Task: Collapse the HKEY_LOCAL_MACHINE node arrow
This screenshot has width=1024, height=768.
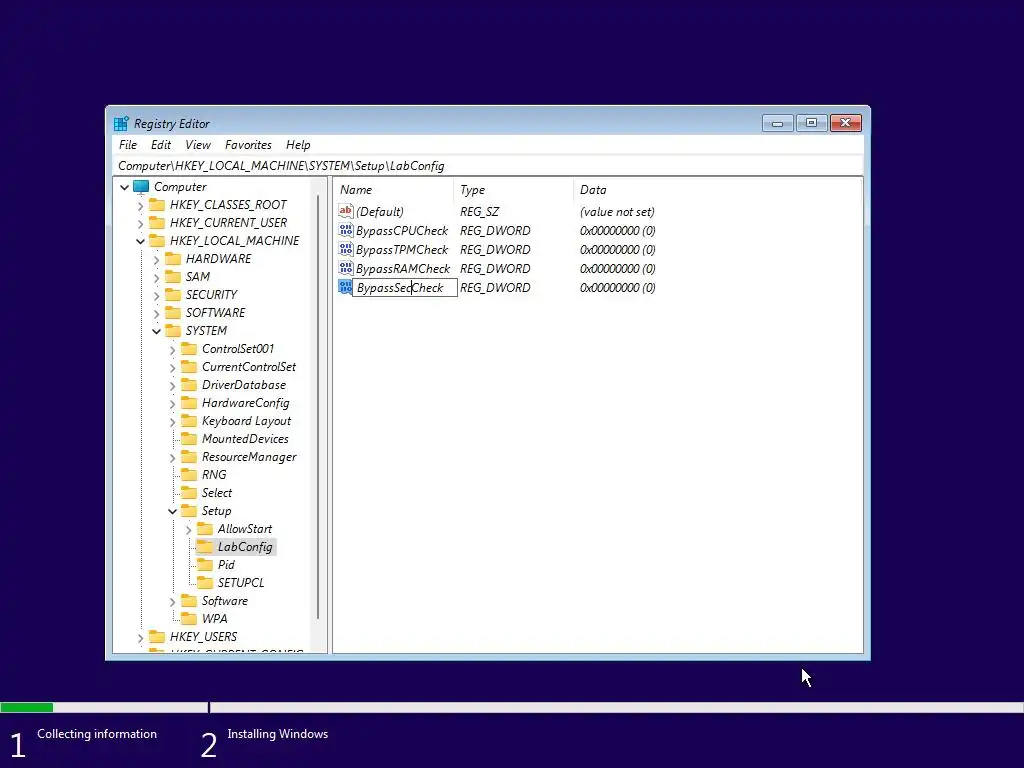Action: point(140,242)
